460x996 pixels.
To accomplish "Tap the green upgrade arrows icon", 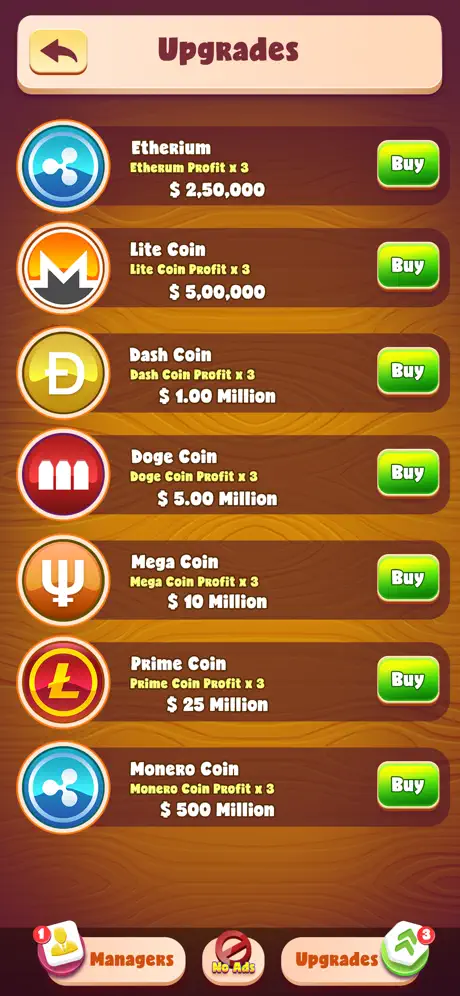I will coord(407,950).
